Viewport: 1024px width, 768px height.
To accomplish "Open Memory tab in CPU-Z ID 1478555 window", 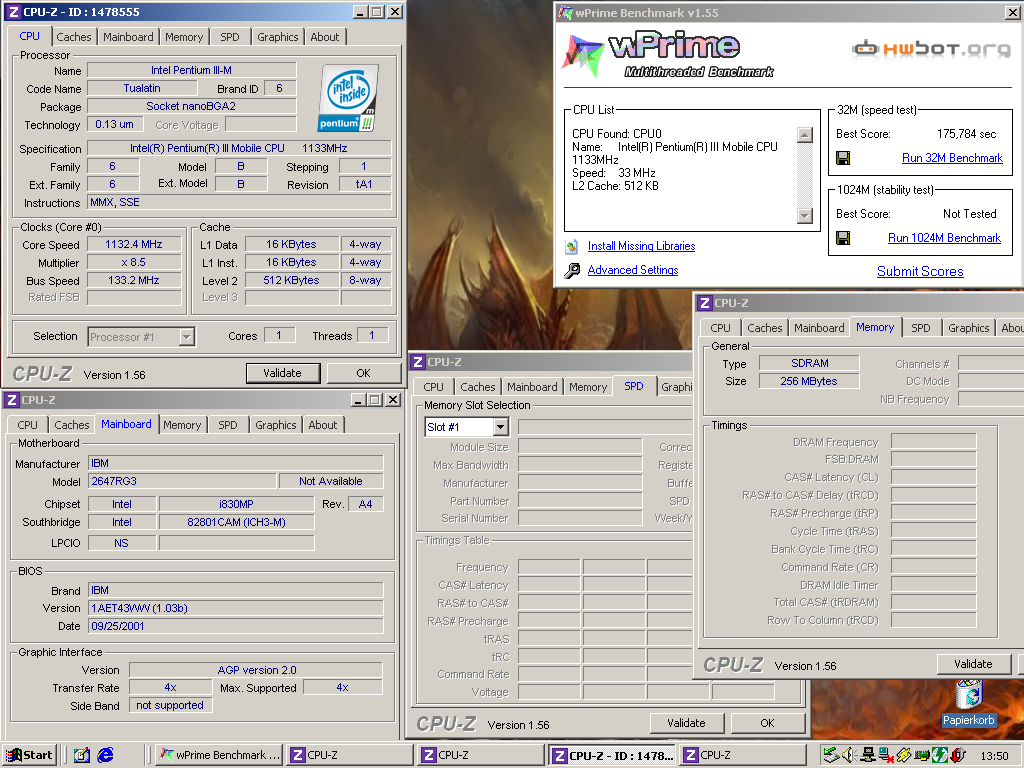I will pos(184,37).
